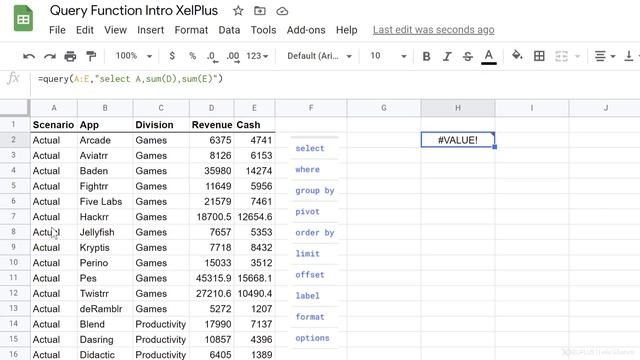This screenshot has height=360, width=640.
Task: Open the Add-ons menu
Action: [306, 30]
